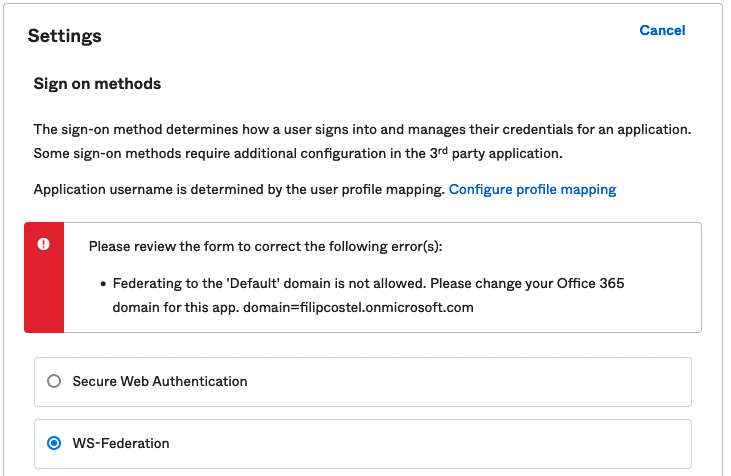Click the Cancel link in Settings
The height and width of the screenshot is (476, 731).
click(662, 31)
